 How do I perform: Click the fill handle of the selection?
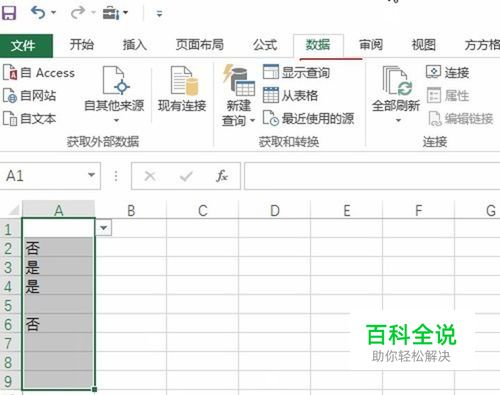tap(95, 389)
